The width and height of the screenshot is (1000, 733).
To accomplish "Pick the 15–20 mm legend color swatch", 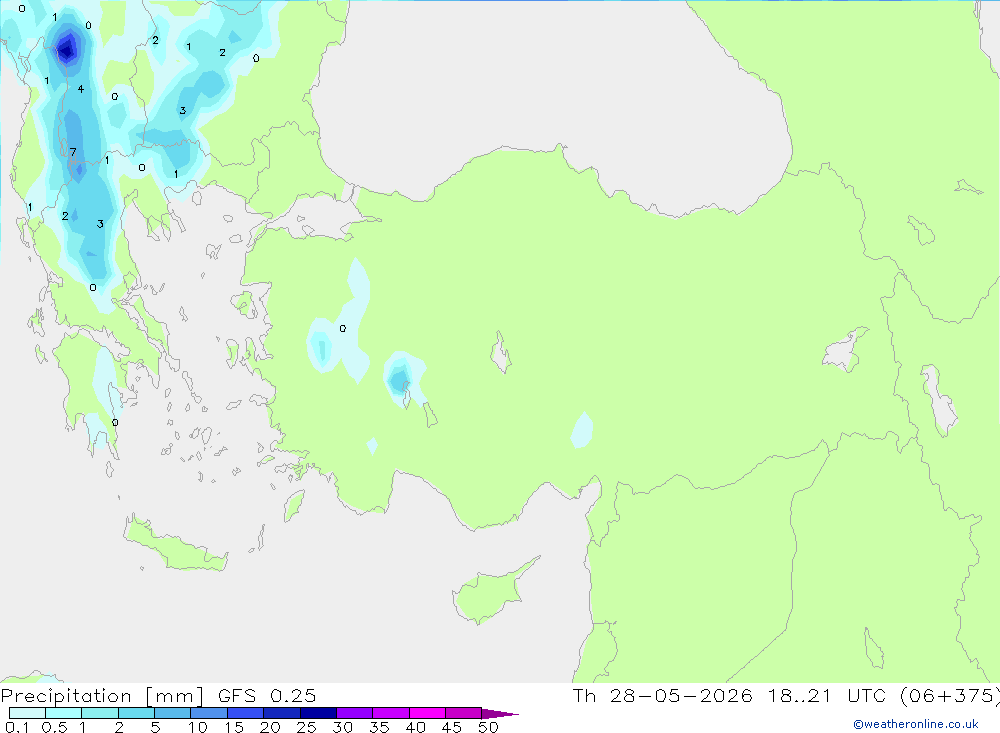I will coord(246,713).
